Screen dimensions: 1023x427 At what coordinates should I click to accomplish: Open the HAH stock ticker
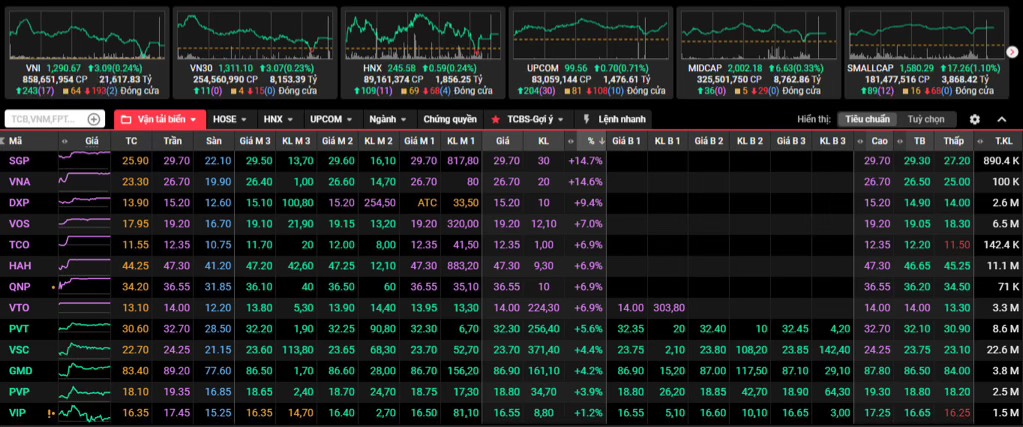[19, 266]
